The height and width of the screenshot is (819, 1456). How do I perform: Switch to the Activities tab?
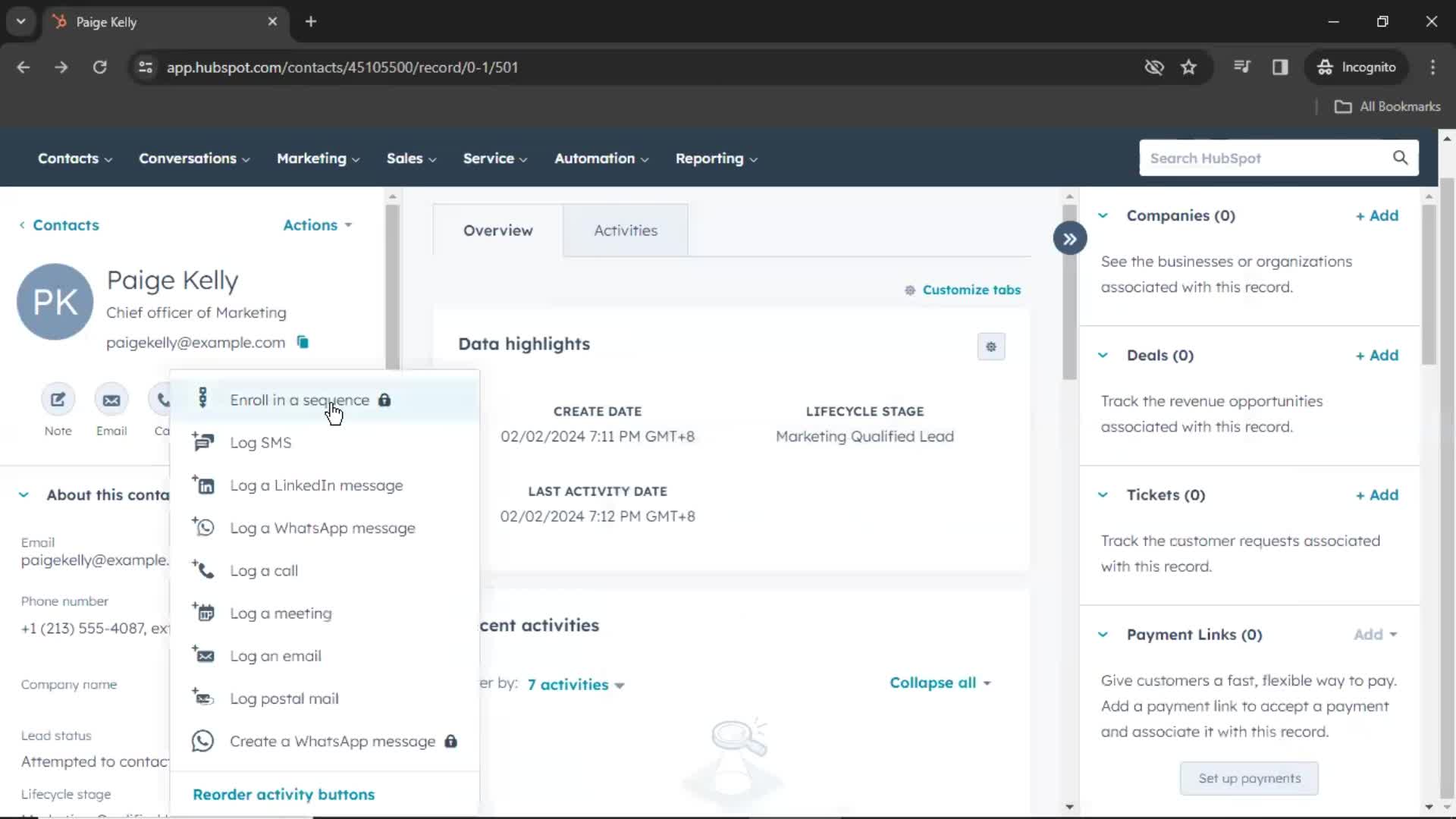click(x=626, y=231)
